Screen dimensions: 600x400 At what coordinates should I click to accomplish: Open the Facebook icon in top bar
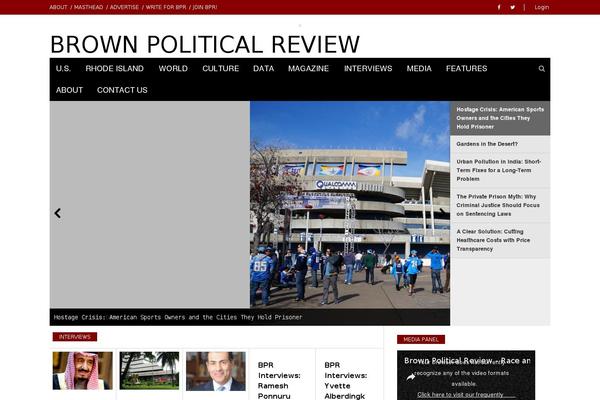[x=499, y=7]
